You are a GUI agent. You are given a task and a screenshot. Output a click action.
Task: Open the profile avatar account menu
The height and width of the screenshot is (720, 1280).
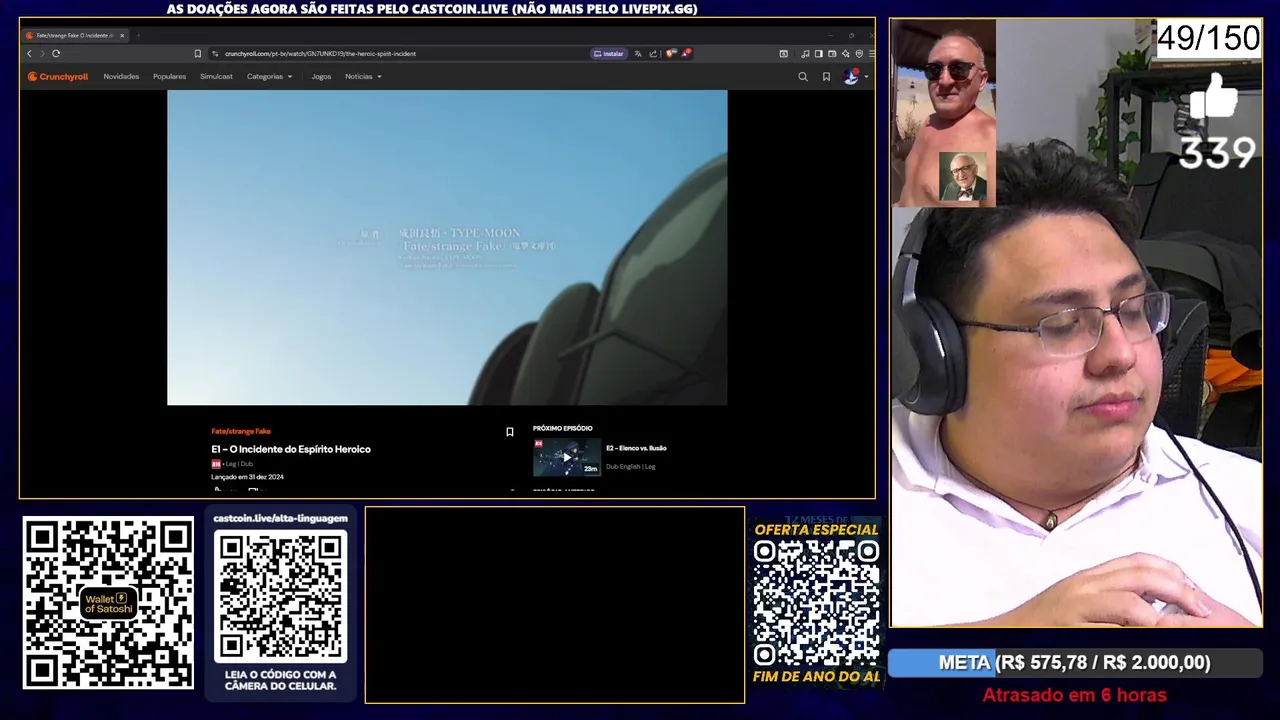click(x=853, y=76)
